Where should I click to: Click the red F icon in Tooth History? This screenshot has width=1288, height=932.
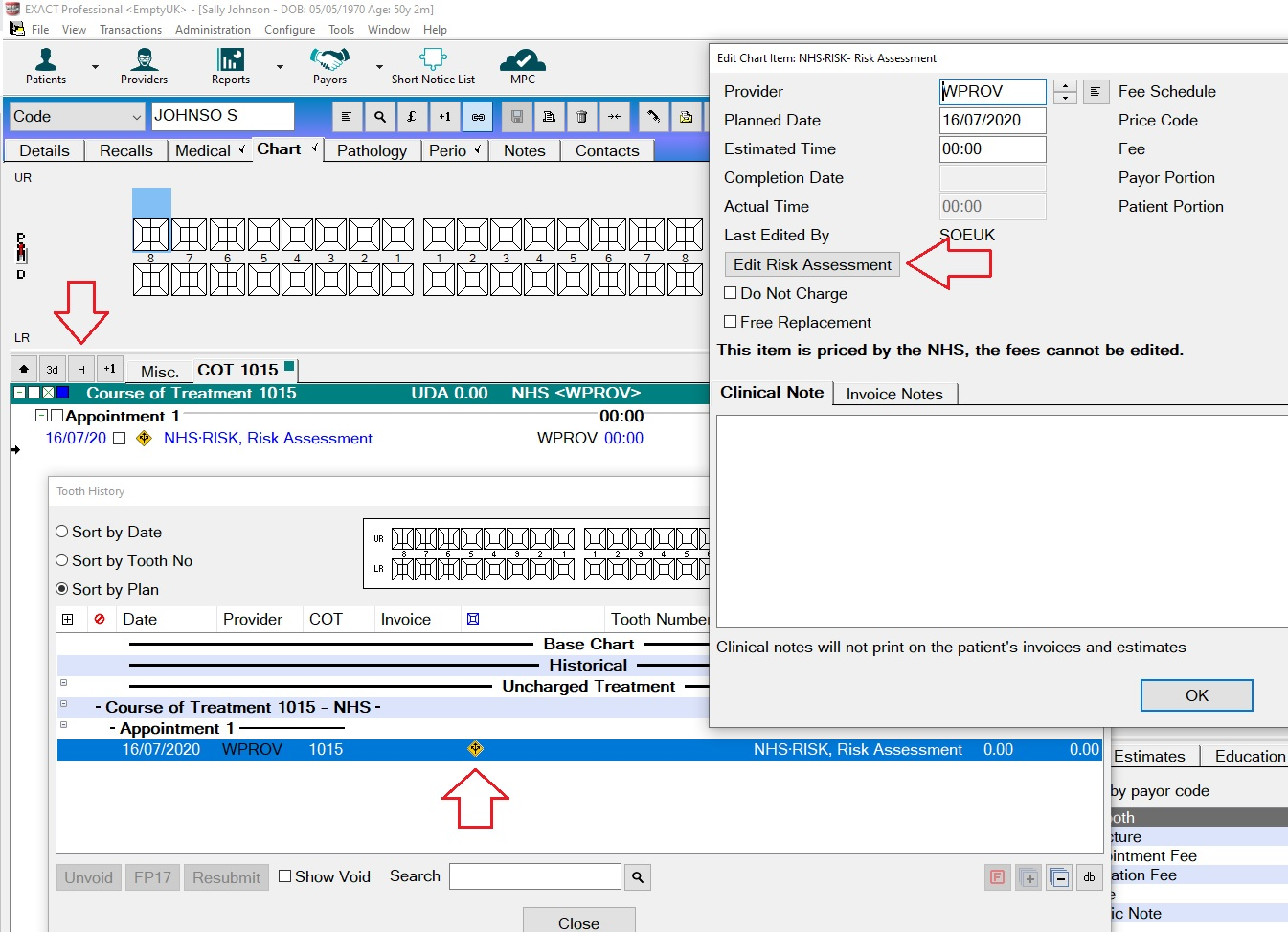[998, 876]
